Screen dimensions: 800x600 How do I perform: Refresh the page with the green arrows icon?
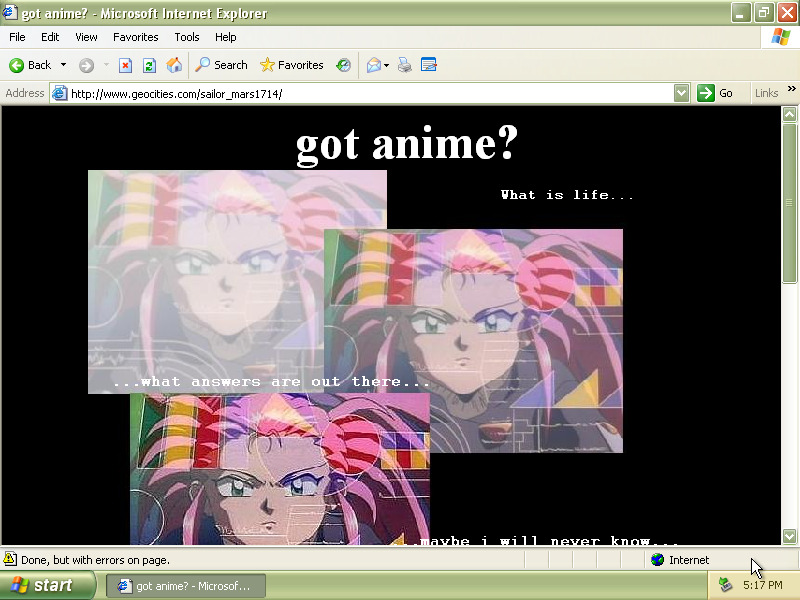click(x=149, y=65)
